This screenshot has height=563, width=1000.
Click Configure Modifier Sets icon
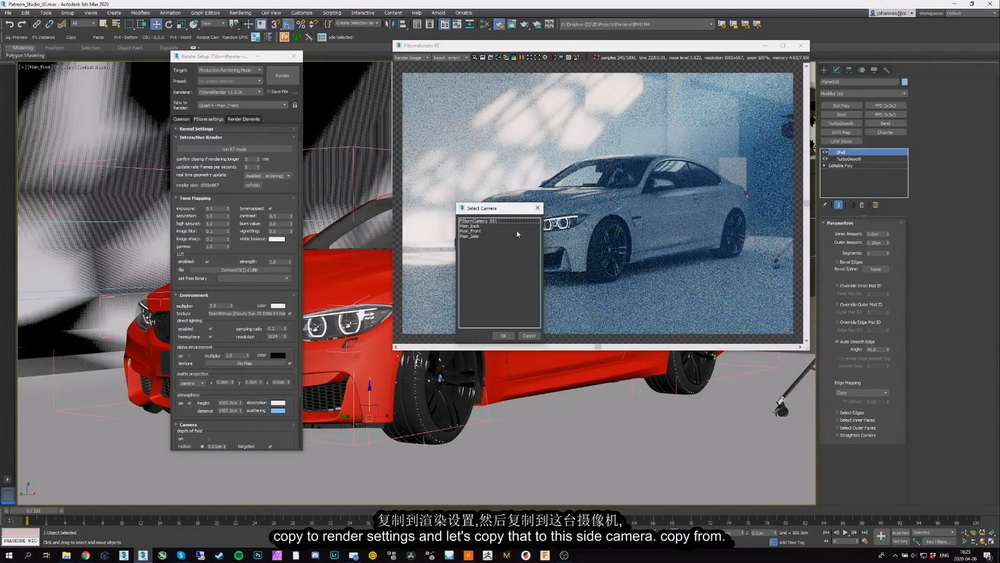pyautogui.click(x=876, y=205)
